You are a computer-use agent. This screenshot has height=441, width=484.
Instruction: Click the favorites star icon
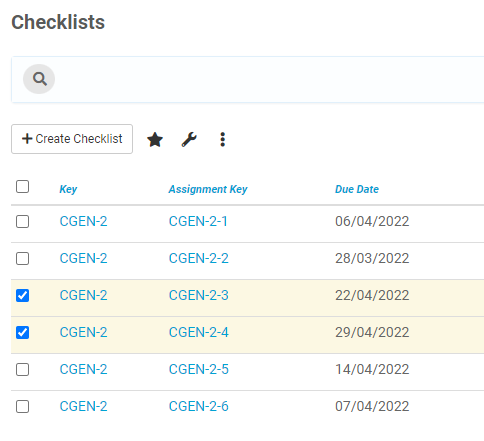(x=155, y=139)
